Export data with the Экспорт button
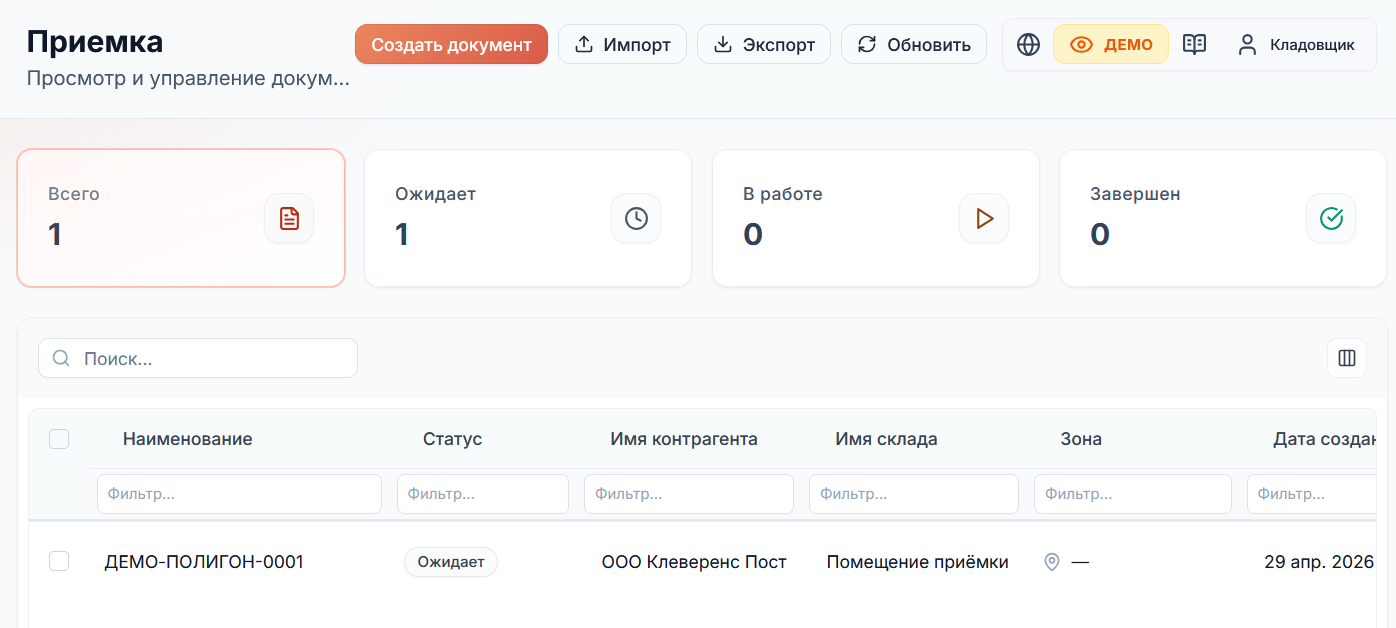 pyautogui.click(x=764, y=44)
